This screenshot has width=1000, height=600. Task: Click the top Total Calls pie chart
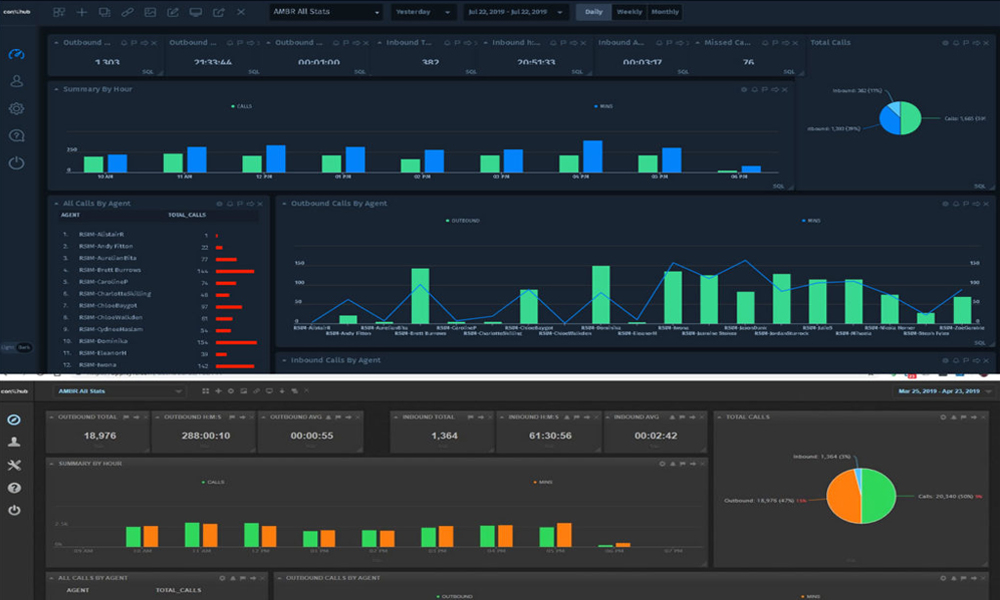(x=900, y=118)
